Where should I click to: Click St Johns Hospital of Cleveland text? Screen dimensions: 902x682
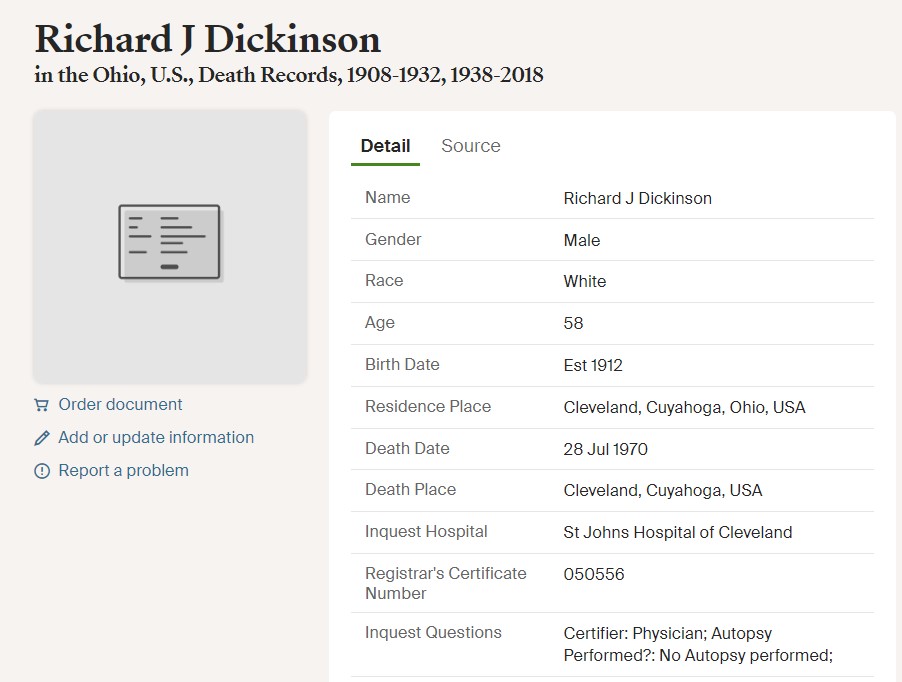tap(678, 532)
